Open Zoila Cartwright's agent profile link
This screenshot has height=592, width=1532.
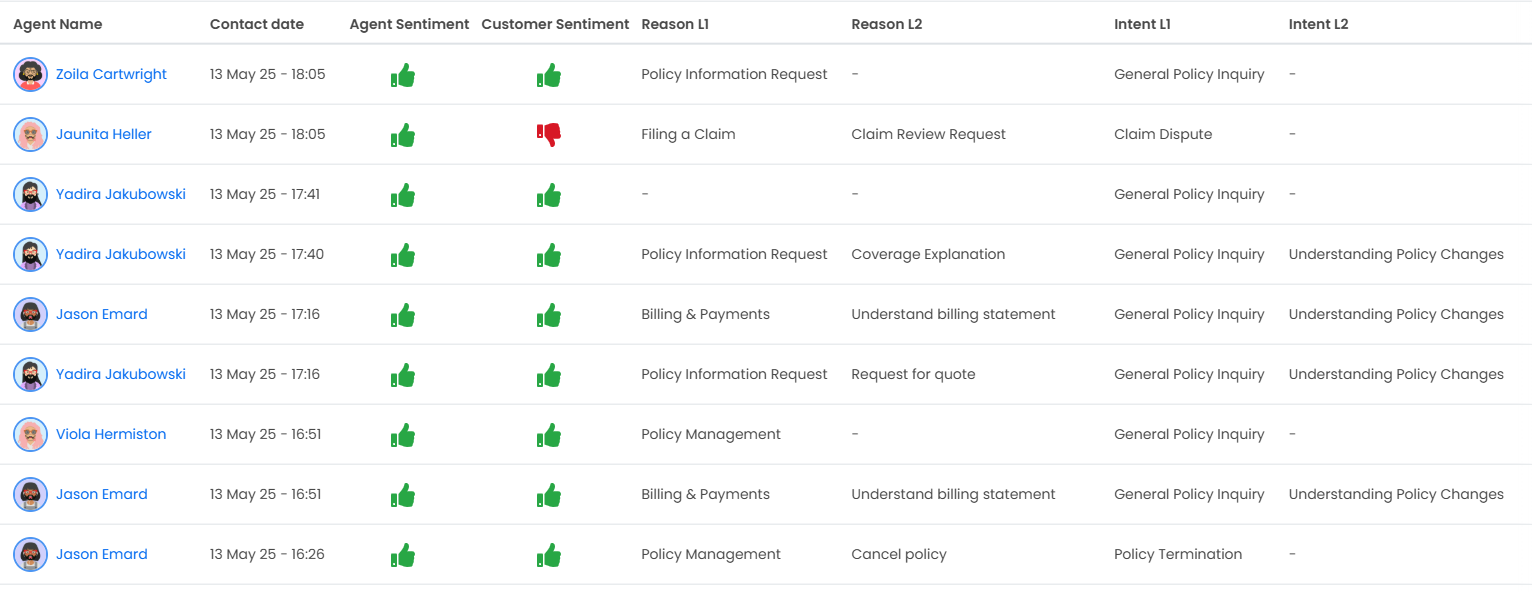click(111, 74)
